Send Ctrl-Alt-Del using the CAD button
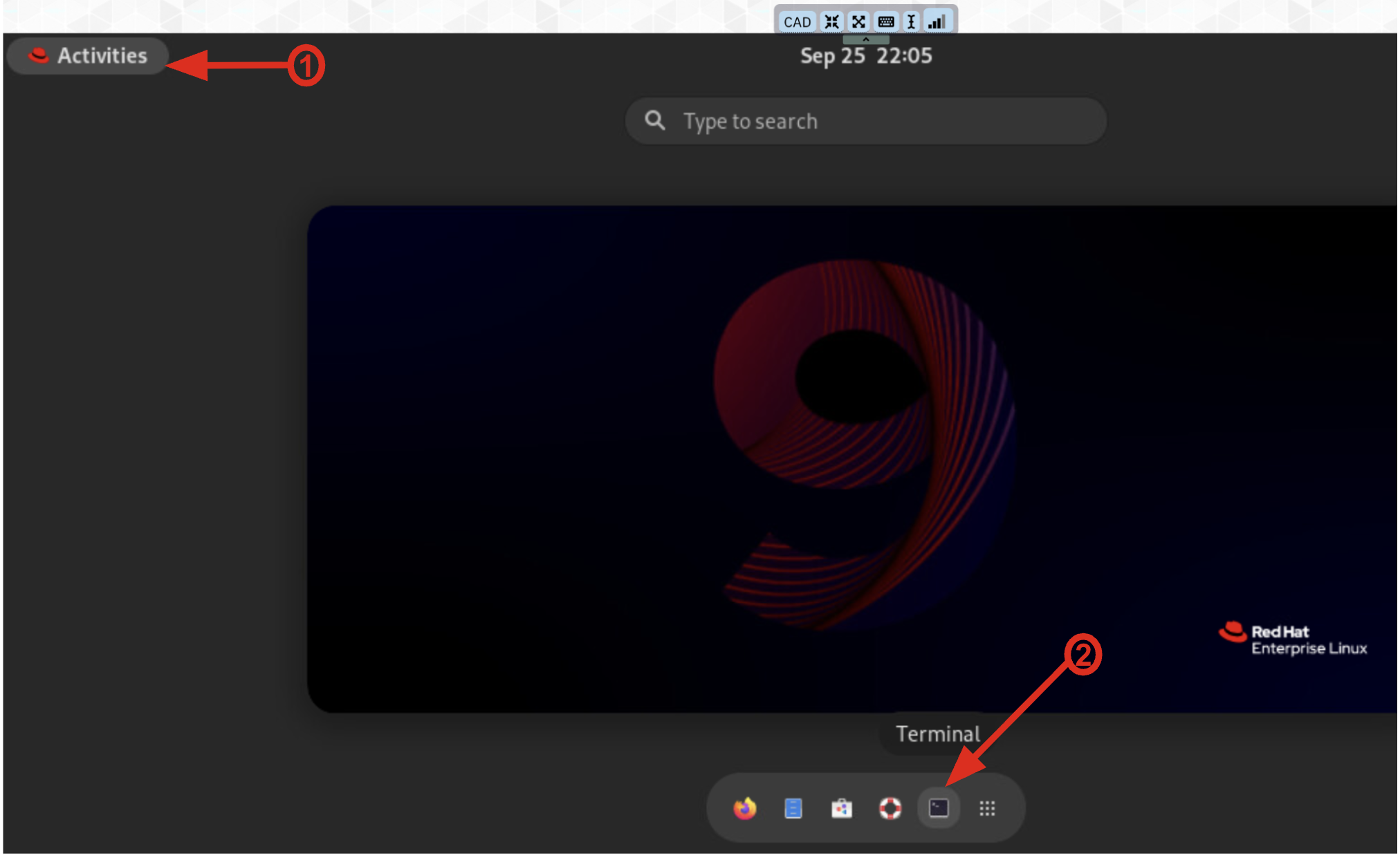 tap(797, 22)
